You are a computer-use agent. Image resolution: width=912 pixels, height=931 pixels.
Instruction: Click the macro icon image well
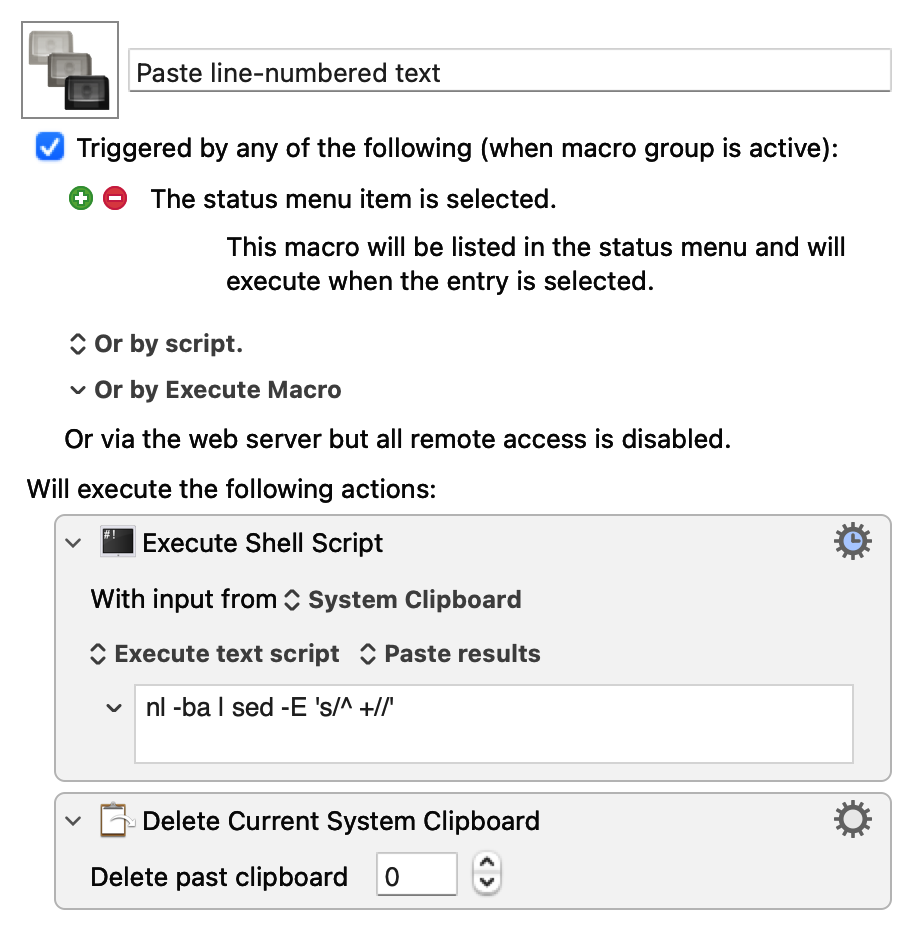[70, 70]
